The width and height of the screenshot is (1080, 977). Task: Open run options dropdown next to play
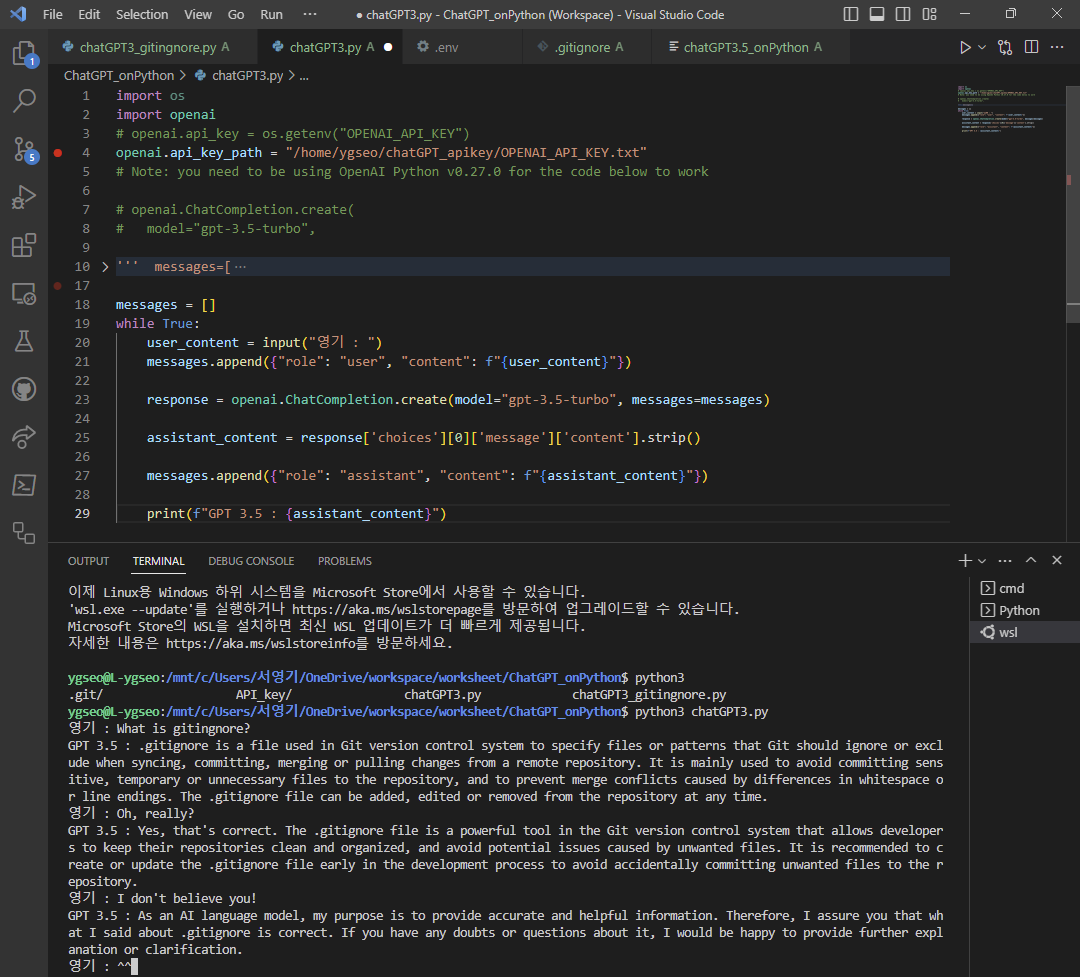[x=982, y=47]
